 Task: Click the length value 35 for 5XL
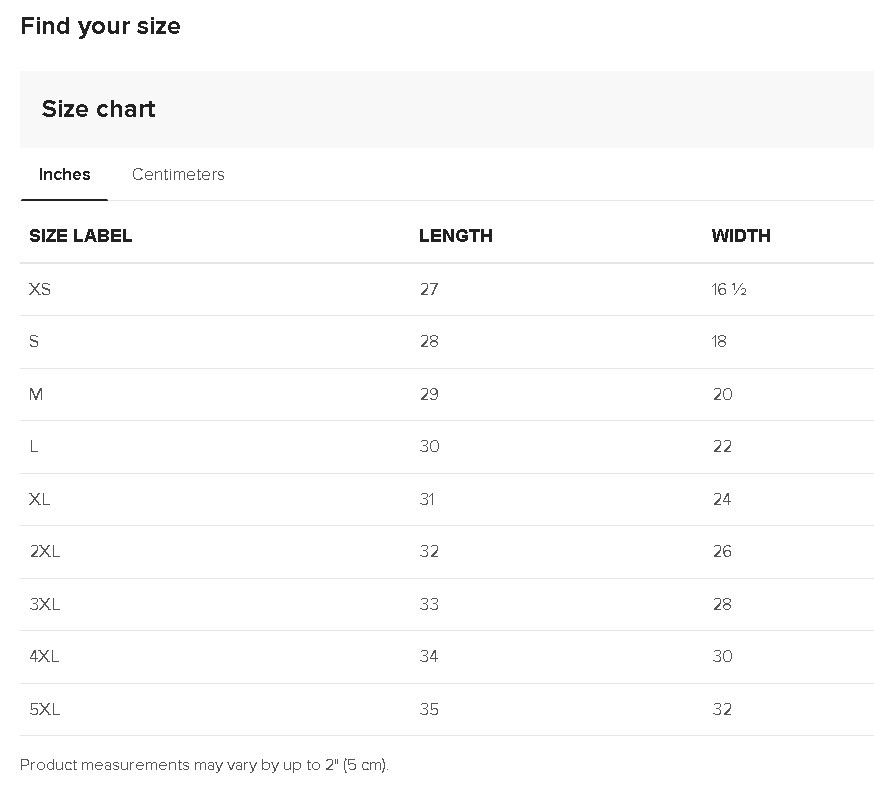coord(429,709)
